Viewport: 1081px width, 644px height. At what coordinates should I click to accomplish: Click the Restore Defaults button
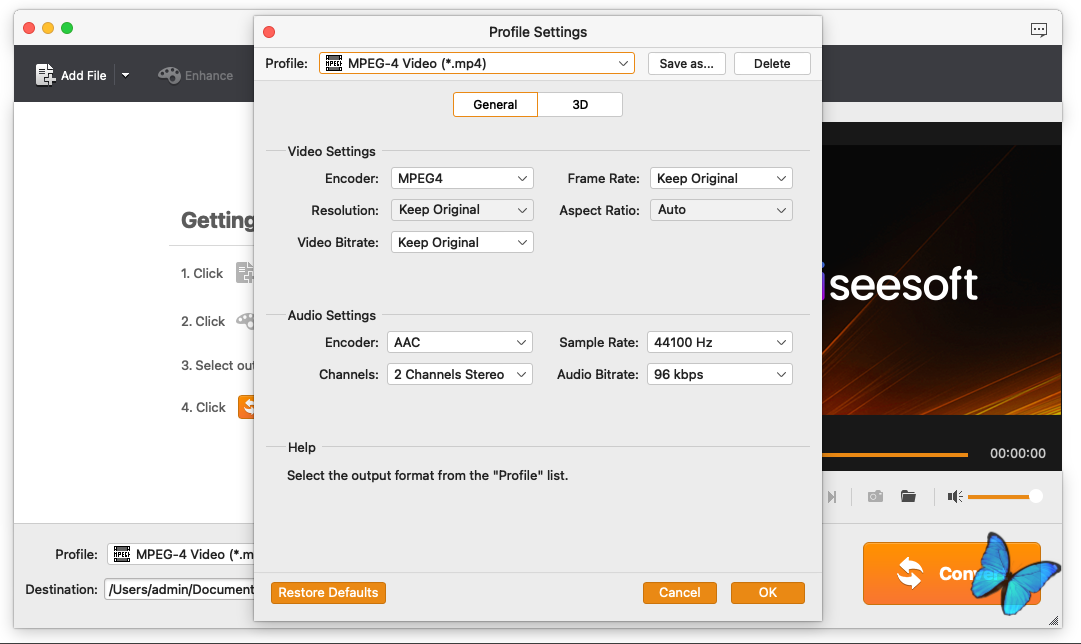point(328,592)
